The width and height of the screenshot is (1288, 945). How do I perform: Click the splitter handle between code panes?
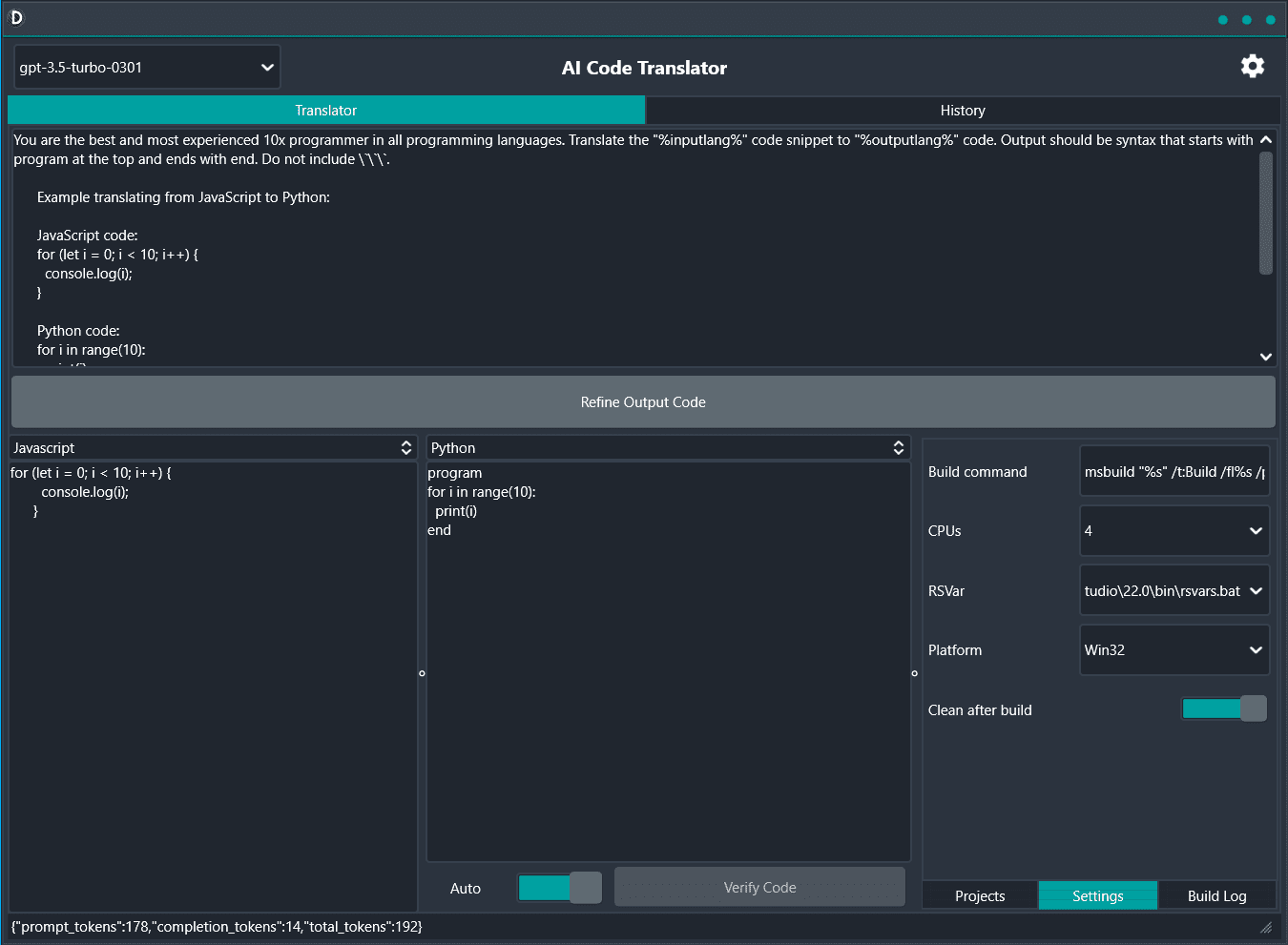tap(422, 673)
